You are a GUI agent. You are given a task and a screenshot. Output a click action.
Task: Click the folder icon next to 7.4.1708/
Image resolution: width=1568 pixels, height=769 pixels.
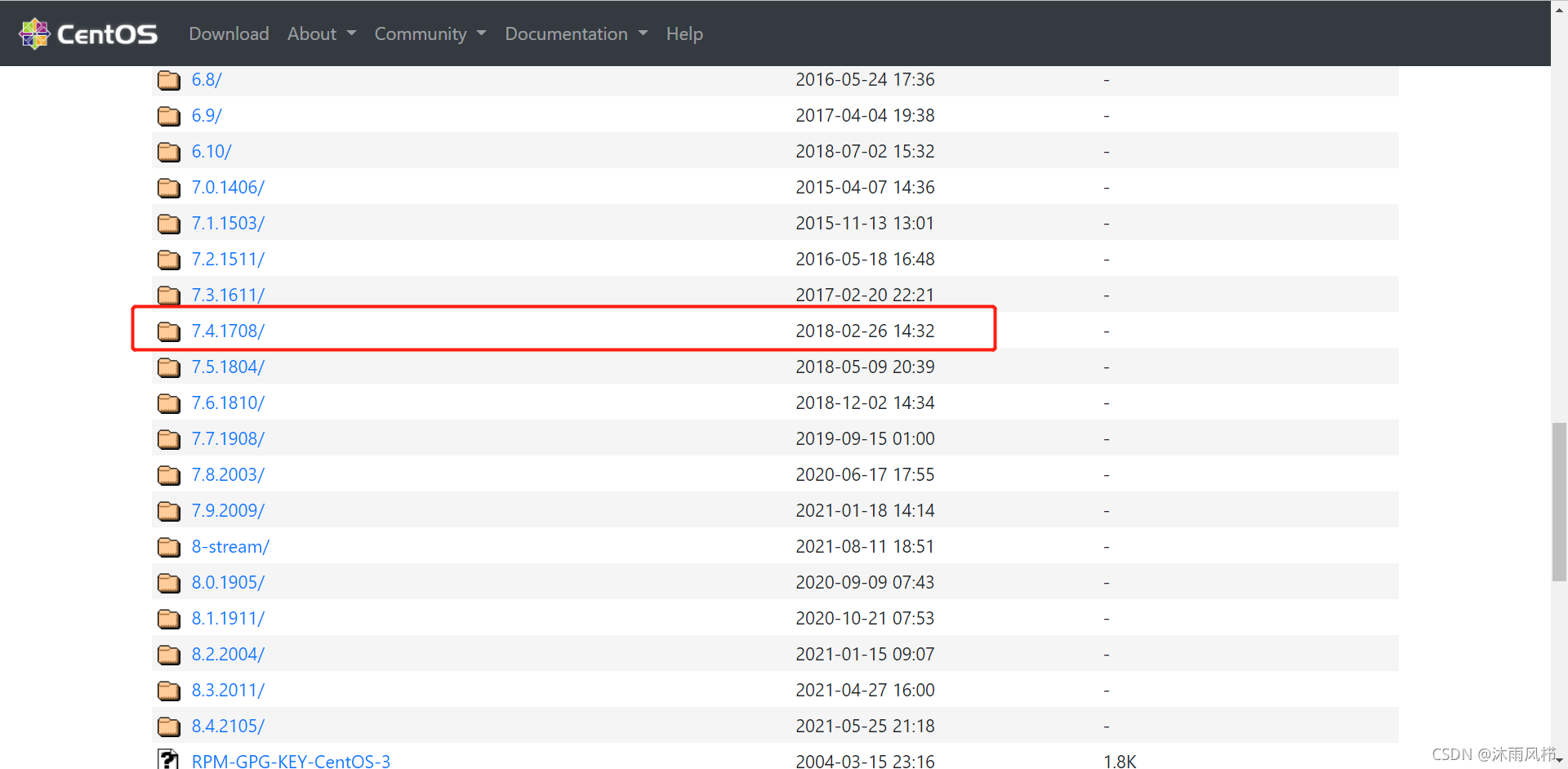point(169,331)
